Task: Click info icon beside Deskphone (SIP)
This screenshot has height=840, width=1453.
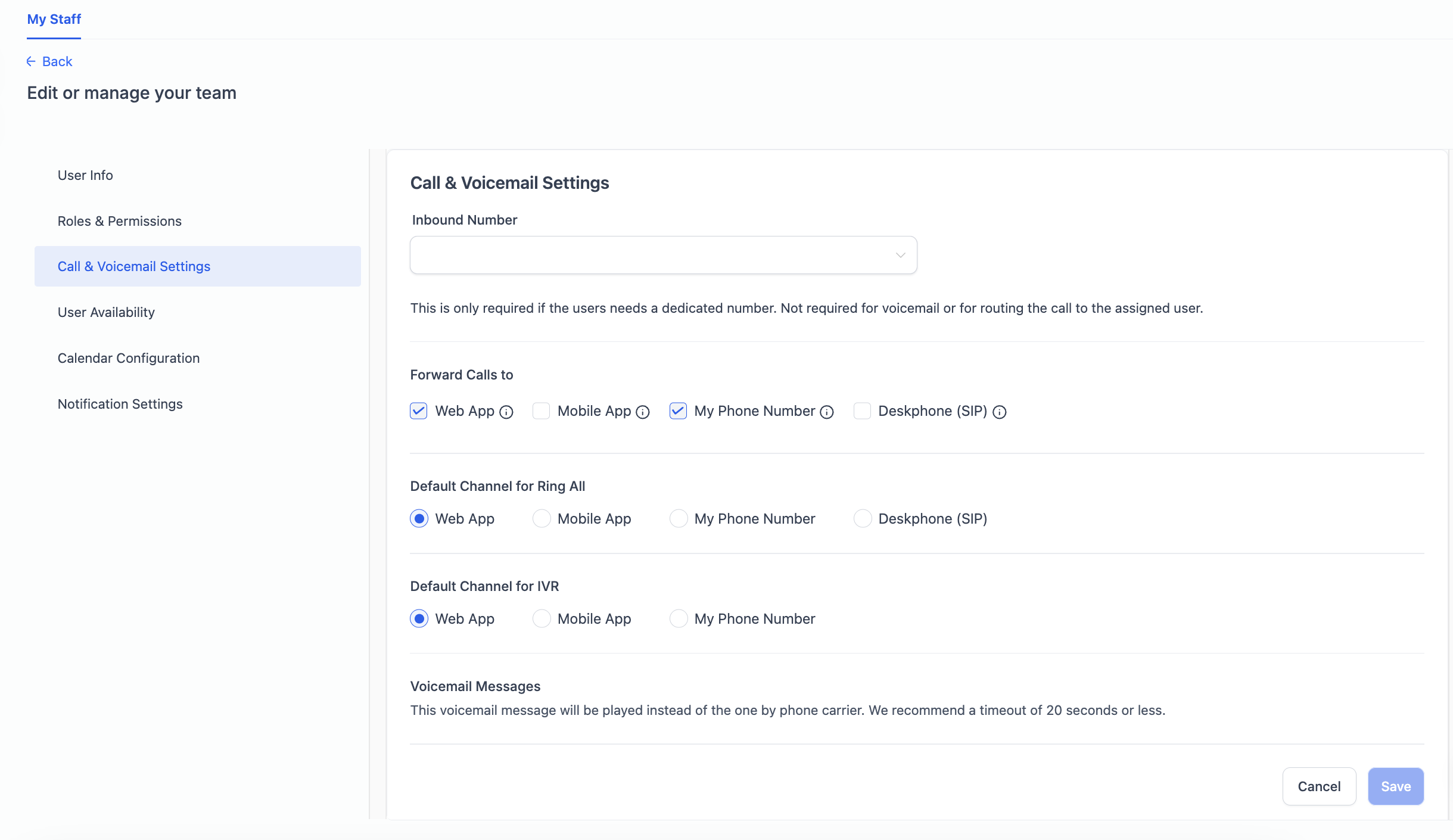Action: tap(1000, 412)
